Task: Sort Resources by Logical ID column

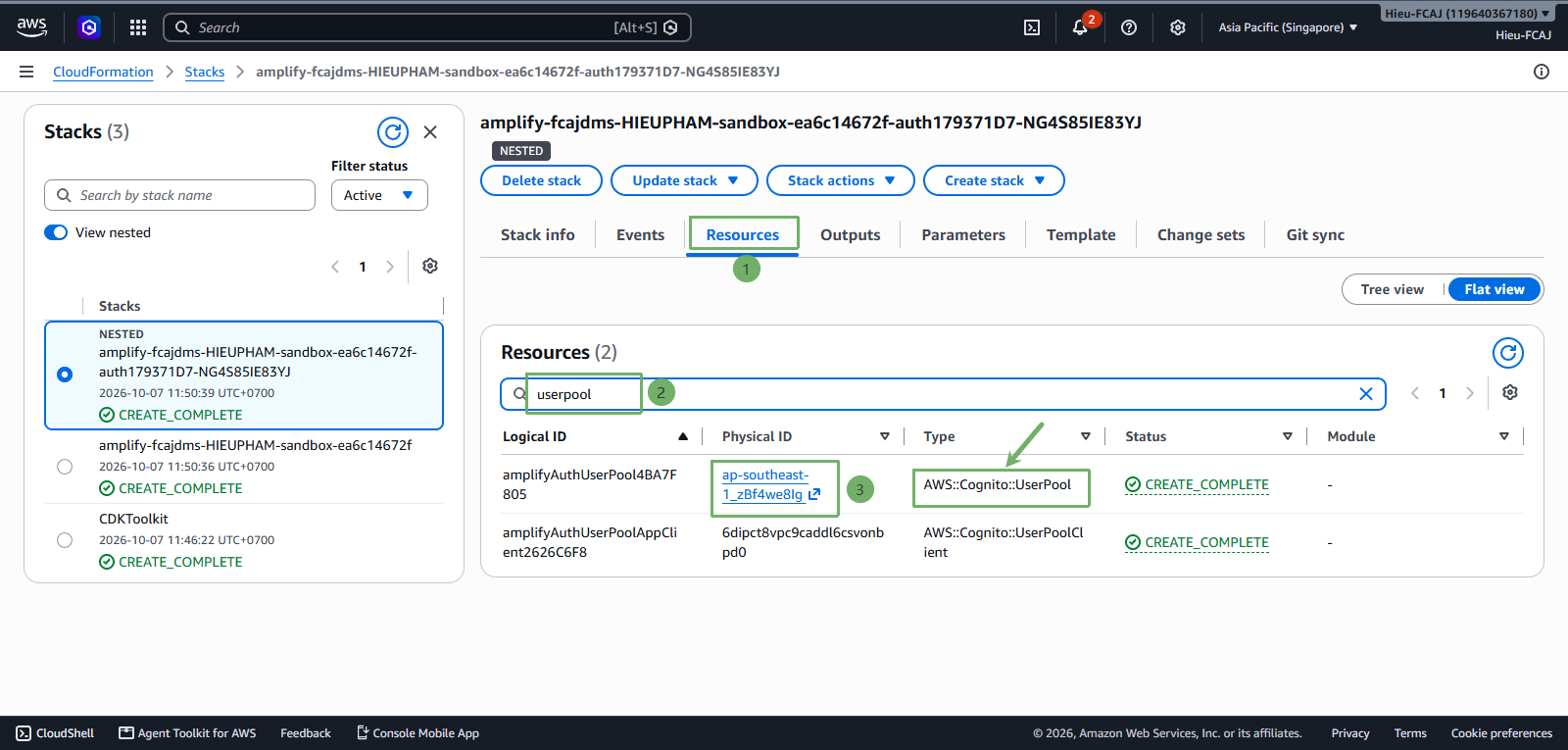Action: [x=595, y=436]
